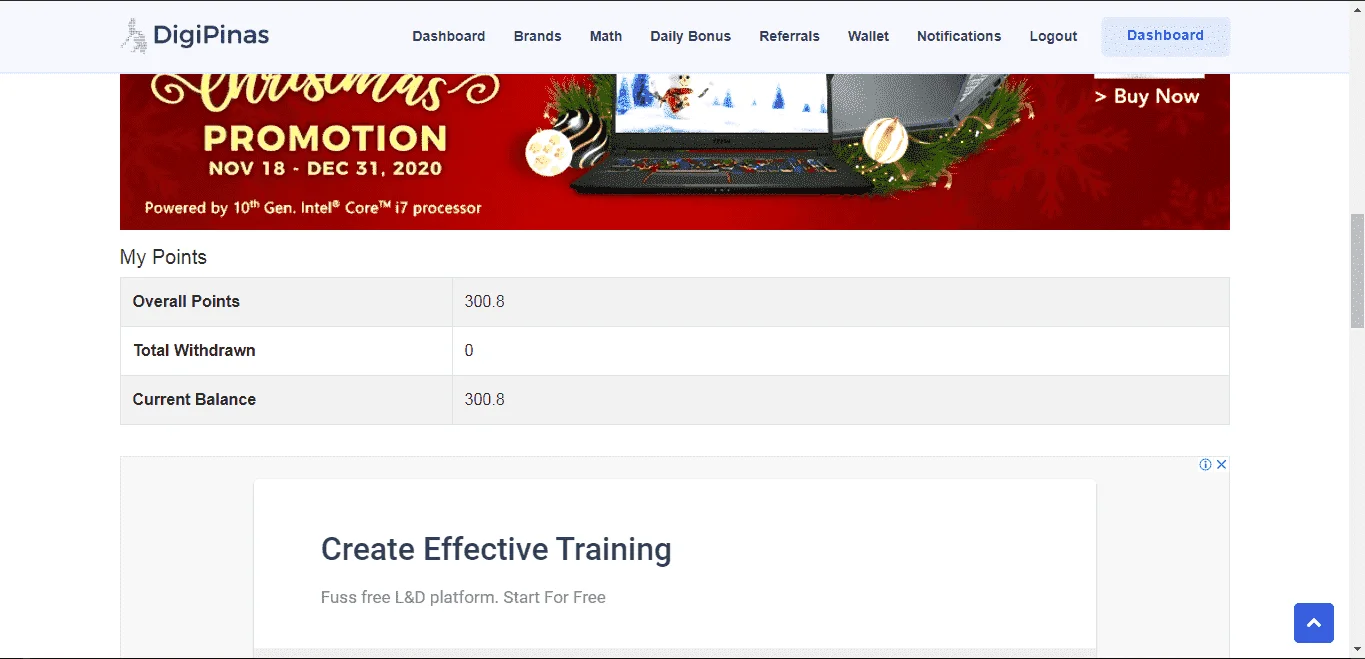The image size is (1365, 659).
Task: Click the Current Balance row label
Action: pyautogui.click(x=194, y=399)
